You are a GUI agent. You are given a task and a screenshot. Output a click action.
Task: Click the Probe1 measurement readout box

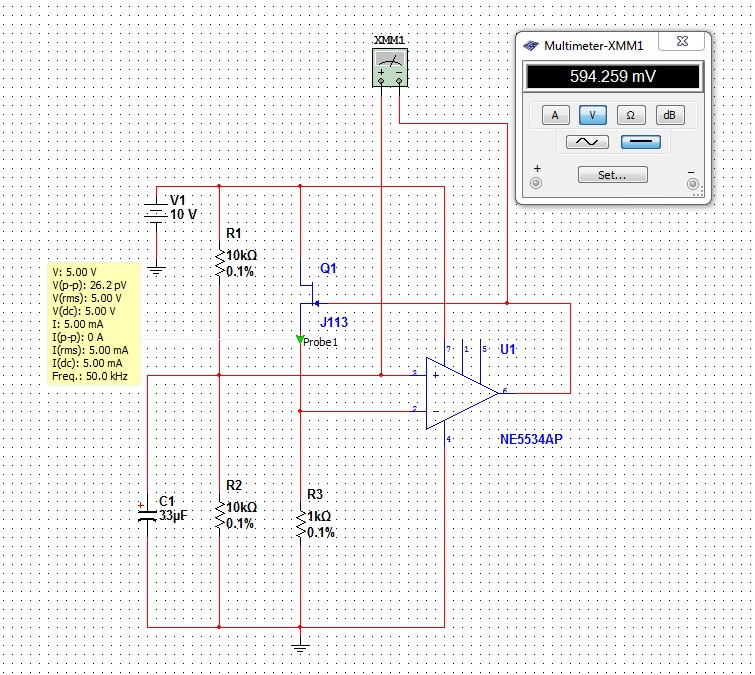94,324
